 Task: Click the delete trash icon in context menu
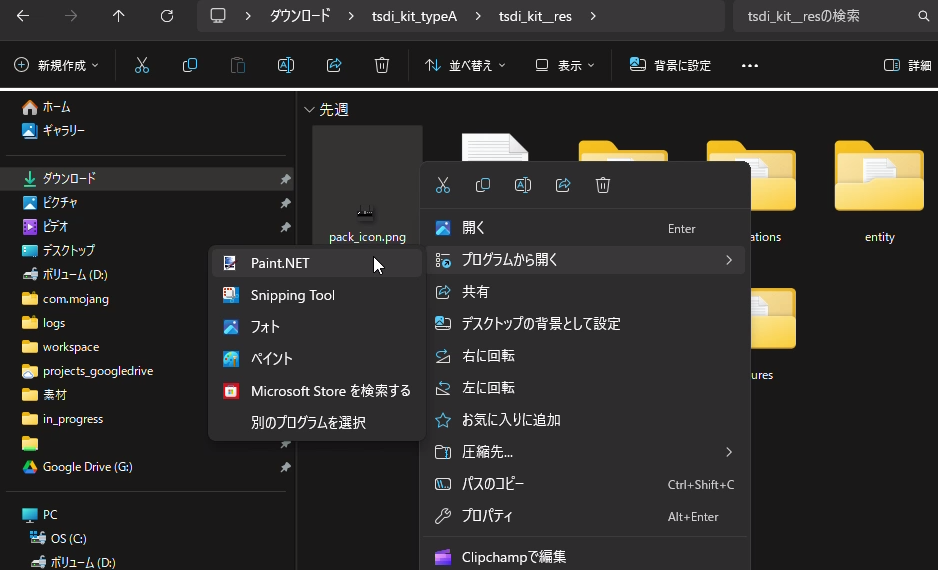coord(603,185)
